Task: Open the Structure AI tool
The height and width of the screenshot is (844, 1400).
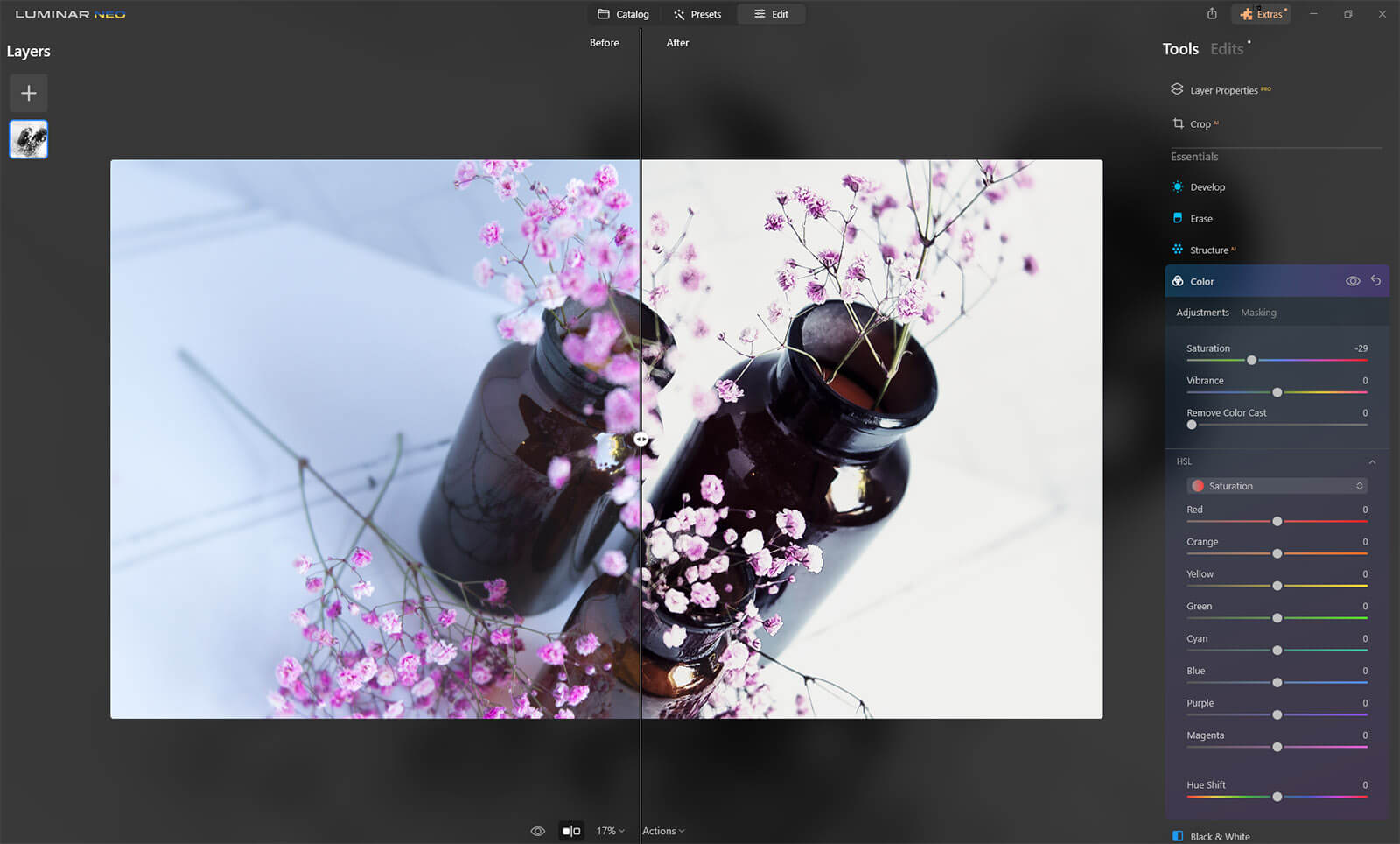Action: coord(1208,250)
